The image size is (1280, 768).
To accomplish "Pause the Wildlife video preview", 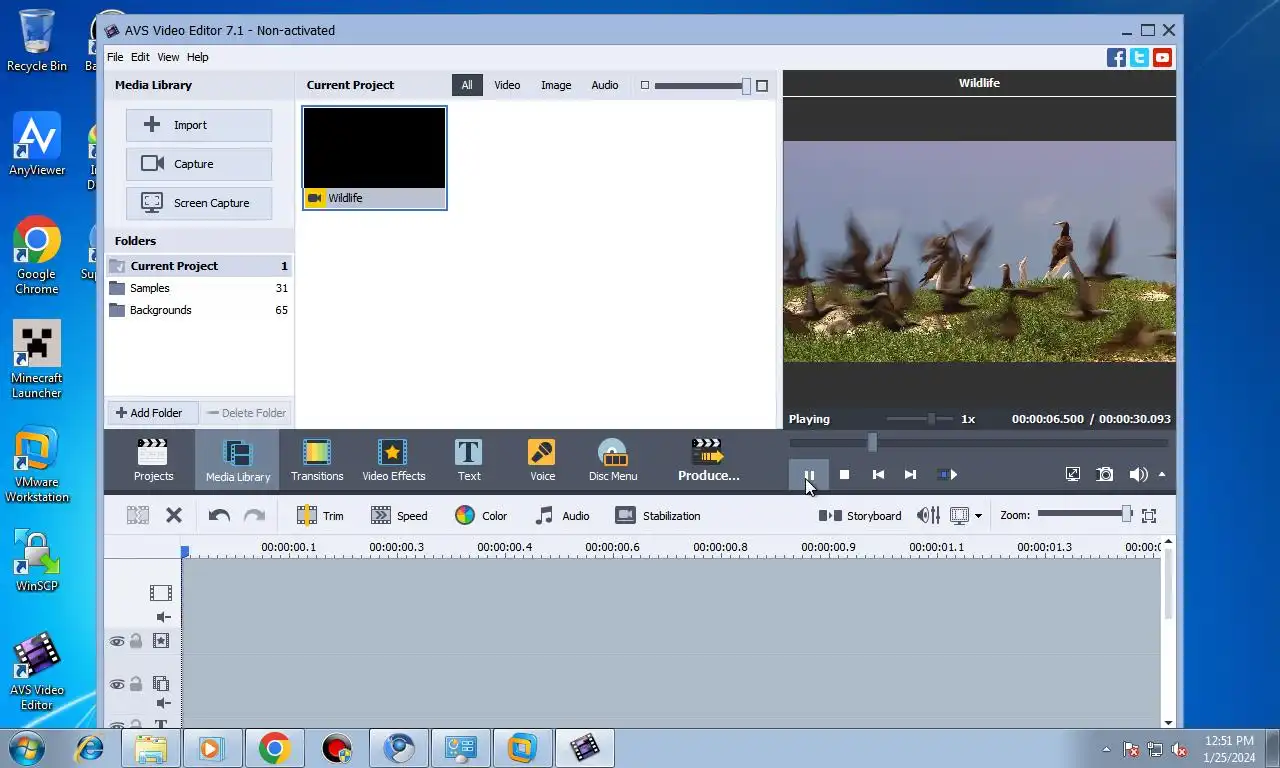I will (809, 475).
